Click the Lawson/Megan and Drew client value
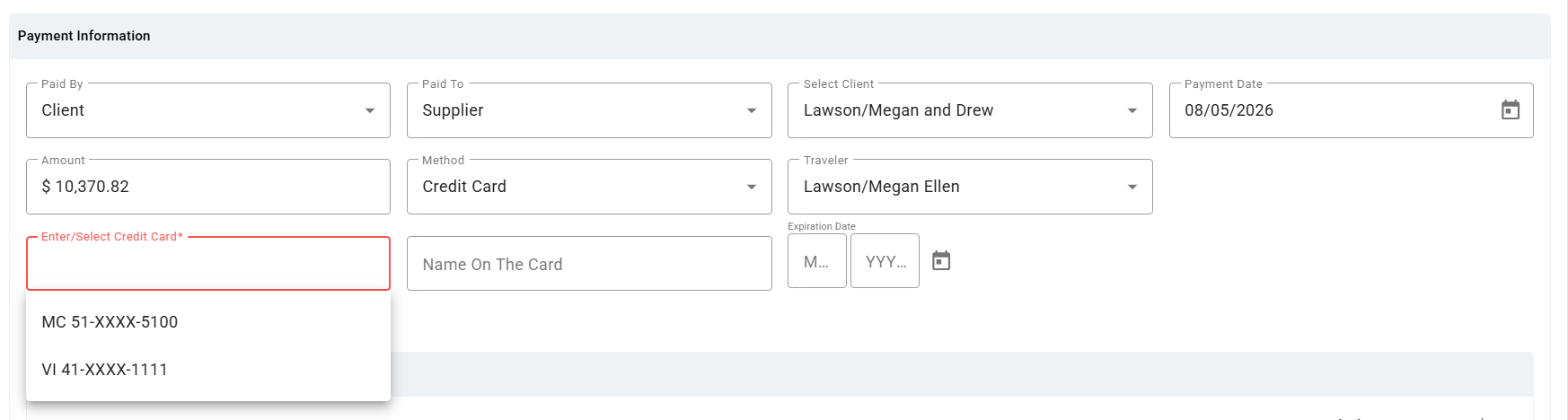 (x=898, y=110)
